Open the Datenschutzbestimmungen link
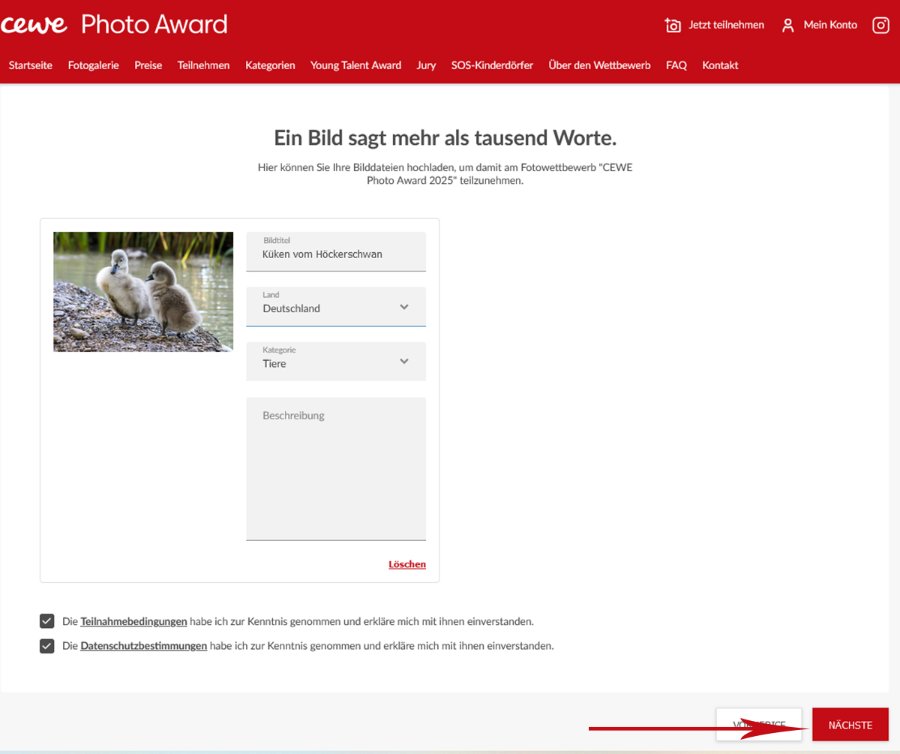The image size is (900, 754). (x=143, y=646)
